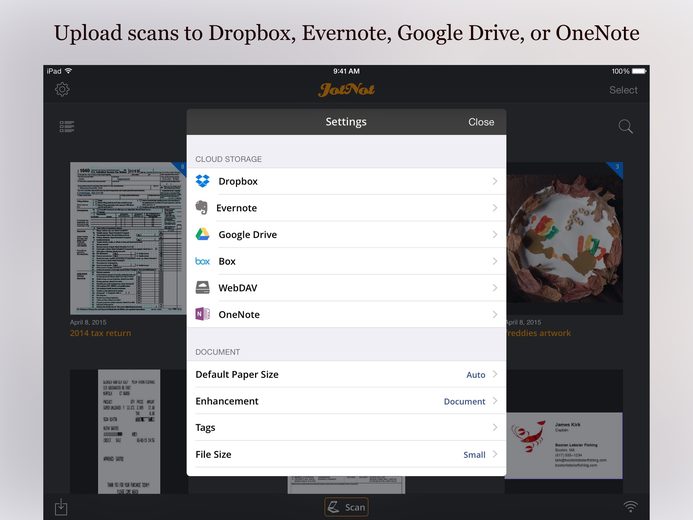Click the 9:41 AM clock
The image size is (693, 520).
(x=346, y=71)
